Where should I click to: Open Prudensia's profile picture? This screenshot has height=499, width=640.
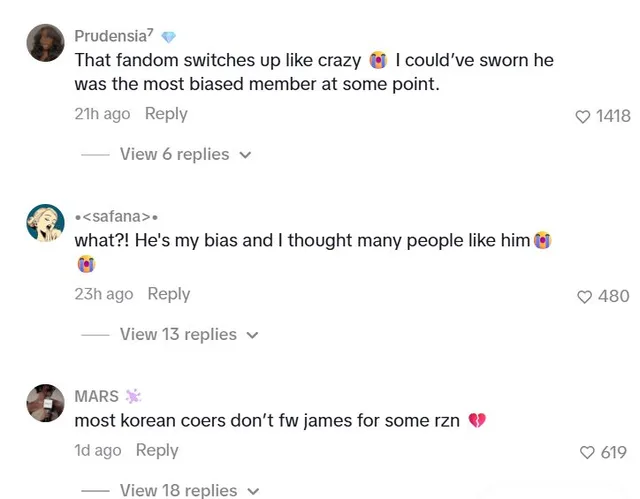point(45,42)
